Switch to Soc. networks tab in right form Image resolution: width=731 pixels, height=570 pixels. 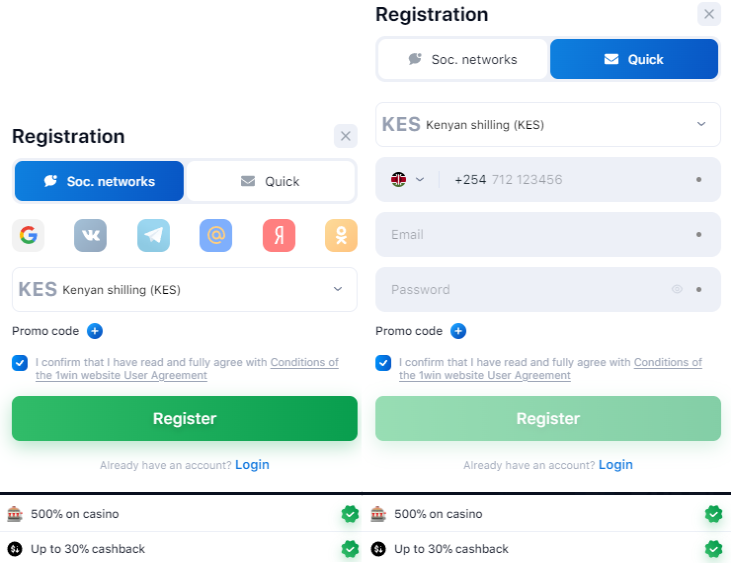tap(463, 59)
